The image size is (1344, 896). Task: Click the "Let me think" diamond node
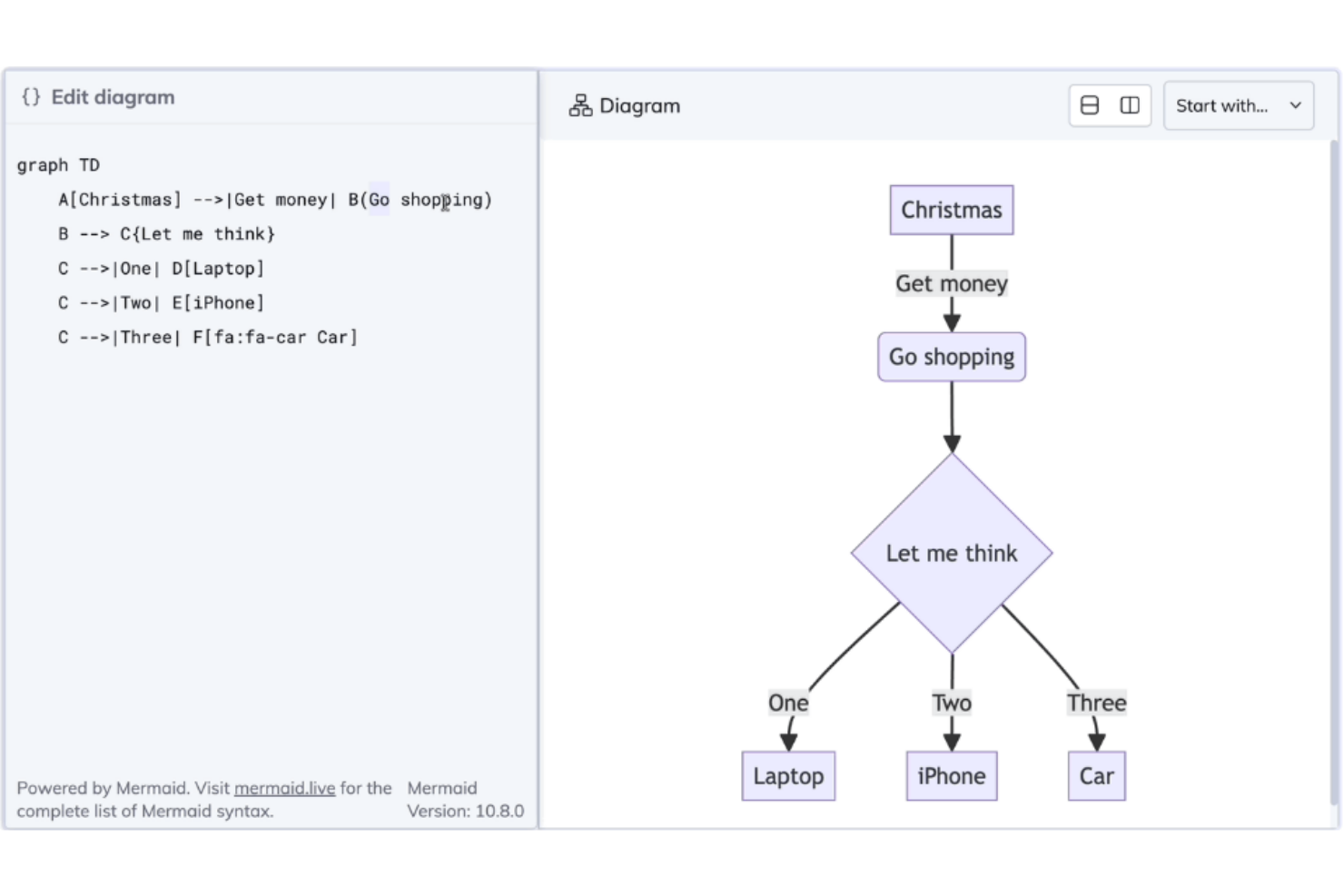(x=951, y=553)
